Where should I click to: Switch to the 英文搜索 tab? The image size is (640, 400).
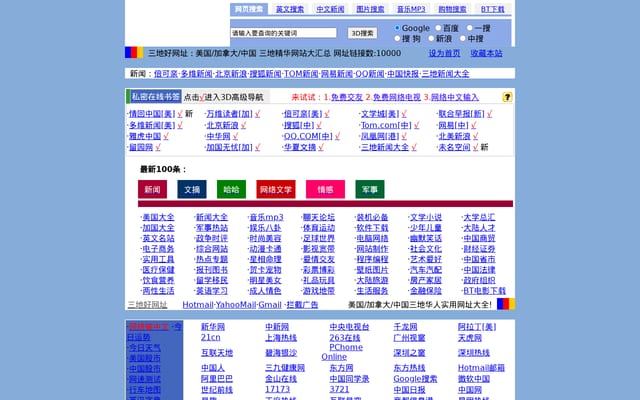click(x=290, y=9)
